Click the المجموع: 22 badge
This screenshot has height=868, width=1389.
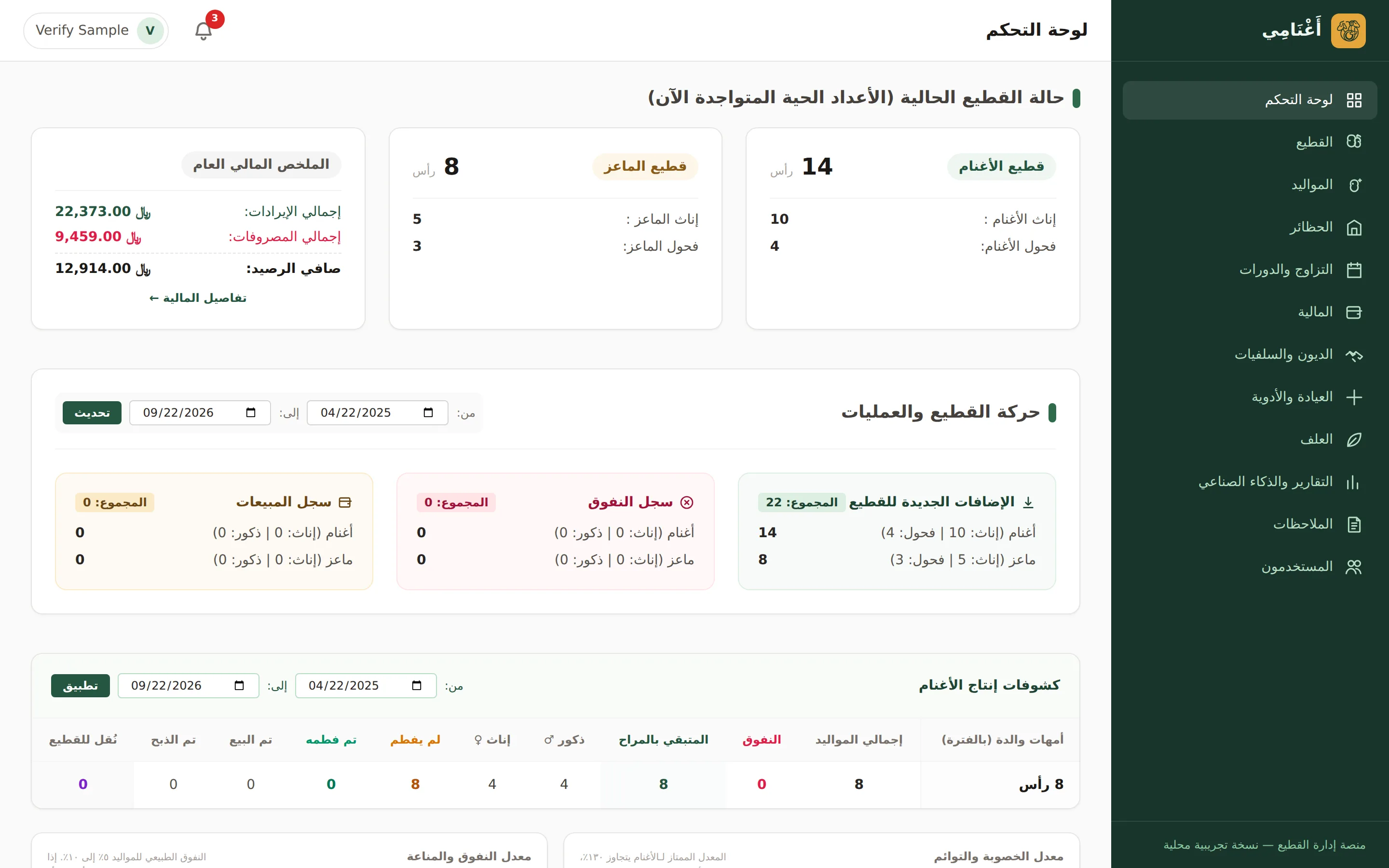click(x=801, y=502)
